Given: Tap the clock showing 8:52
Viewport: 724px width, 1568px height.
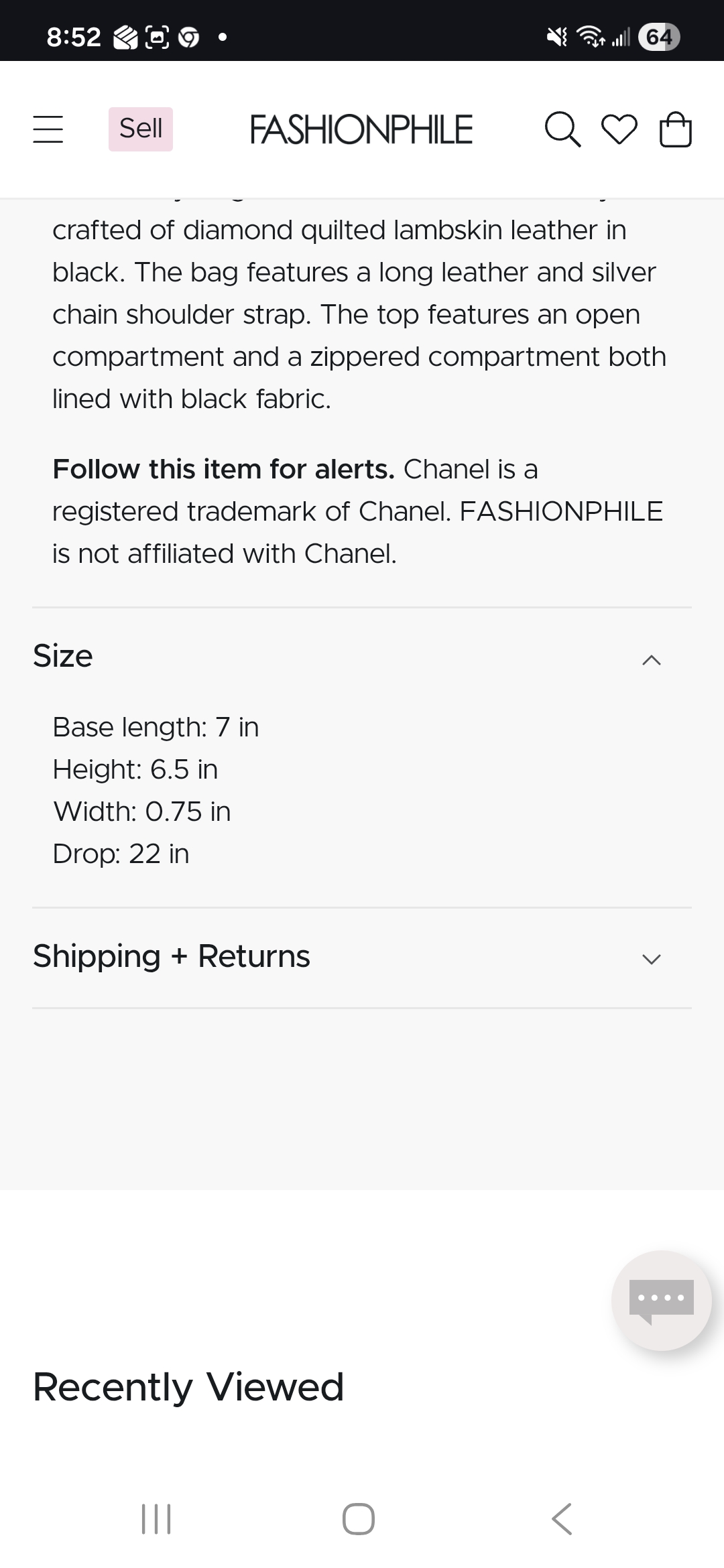Looking at the screenshot, I should 74,37.
